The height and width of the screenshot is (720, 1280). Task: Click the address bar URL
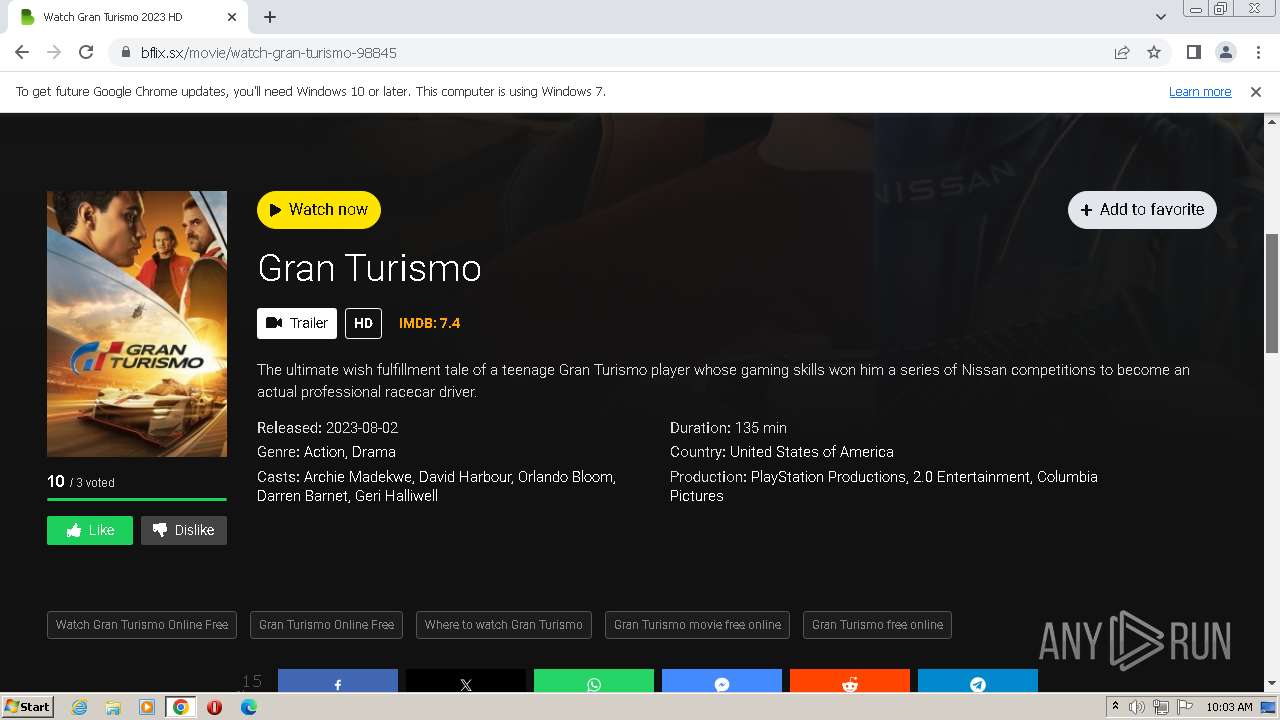(x=269, y=53)
